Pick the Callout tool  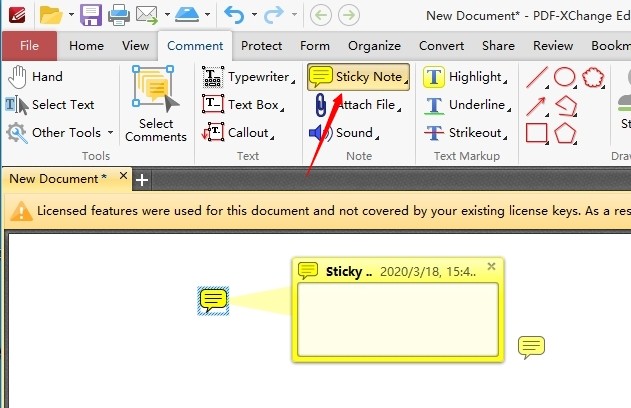(x=237, y=132)
